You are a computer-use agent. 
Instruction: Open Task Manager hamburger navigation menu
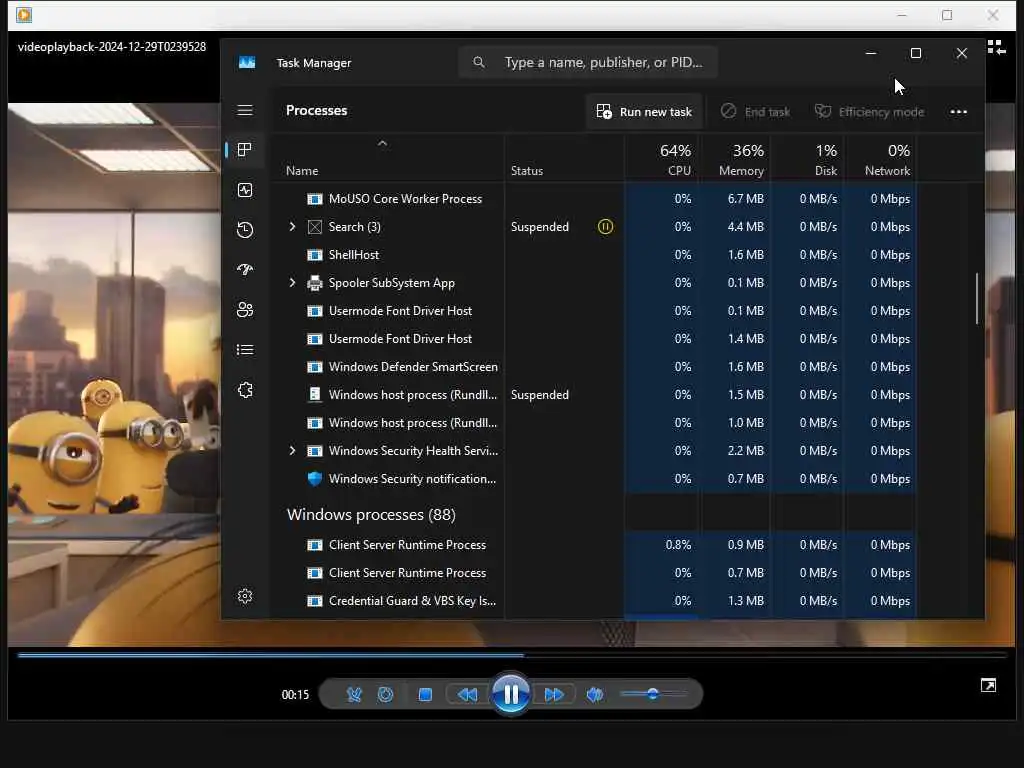(245, 110)
